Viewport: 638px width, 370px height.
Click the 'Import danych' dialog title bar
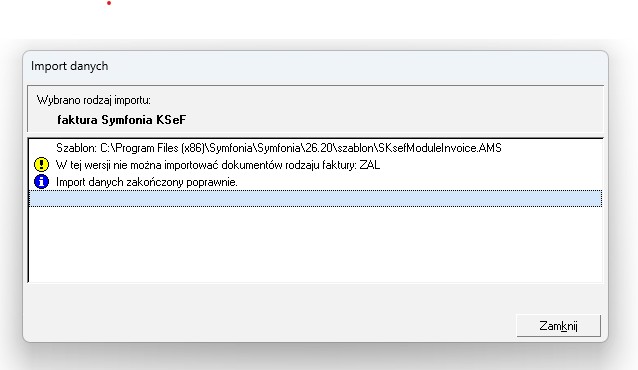315,66
